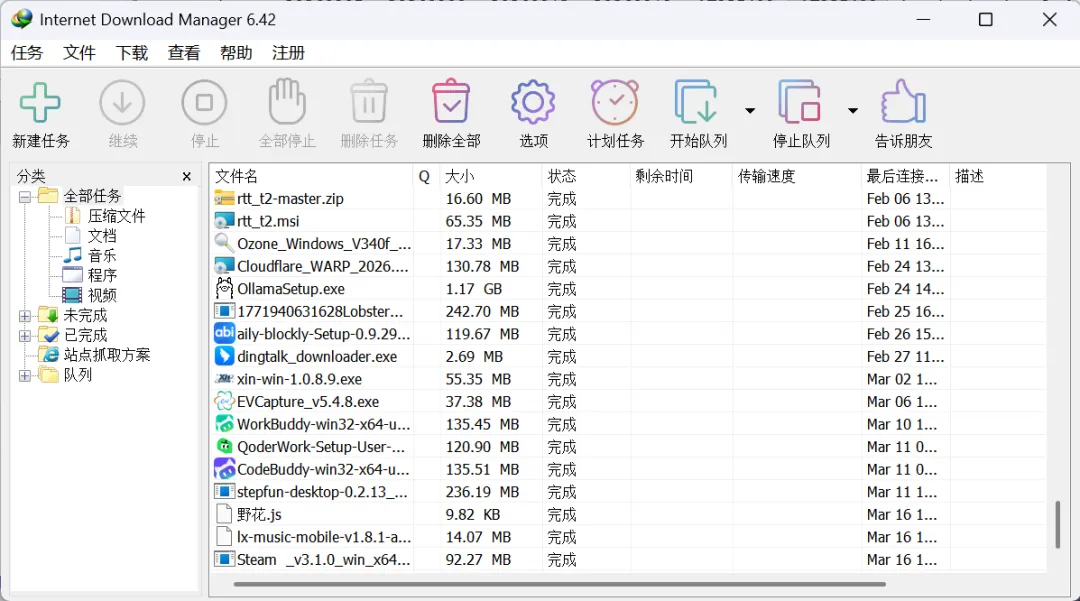1080x601 pixels.
Task: Click the Stop Queue (停止队列) icon
Action: 800,102
